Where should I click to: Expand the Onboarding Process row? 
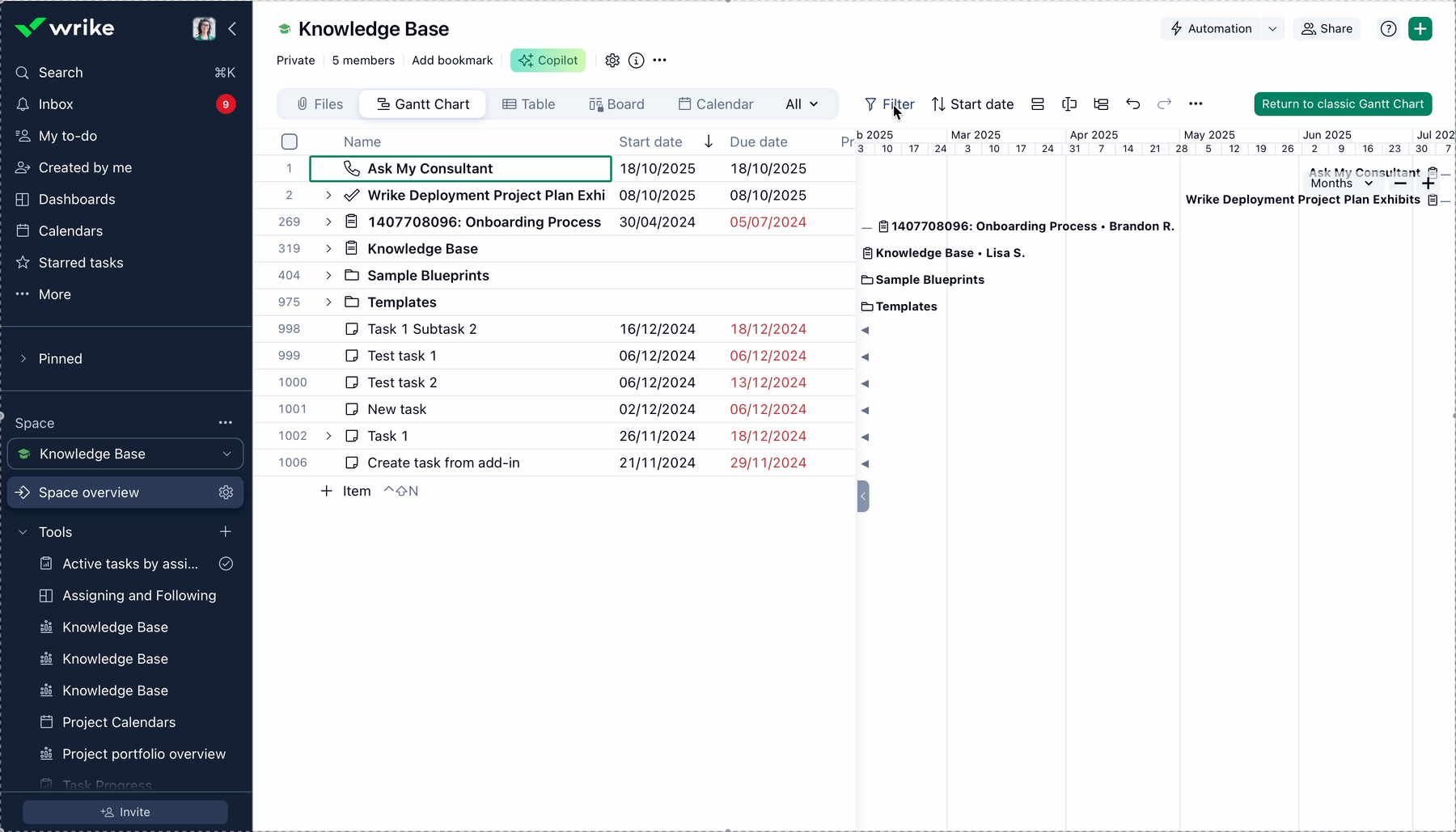tap(328, 222)
